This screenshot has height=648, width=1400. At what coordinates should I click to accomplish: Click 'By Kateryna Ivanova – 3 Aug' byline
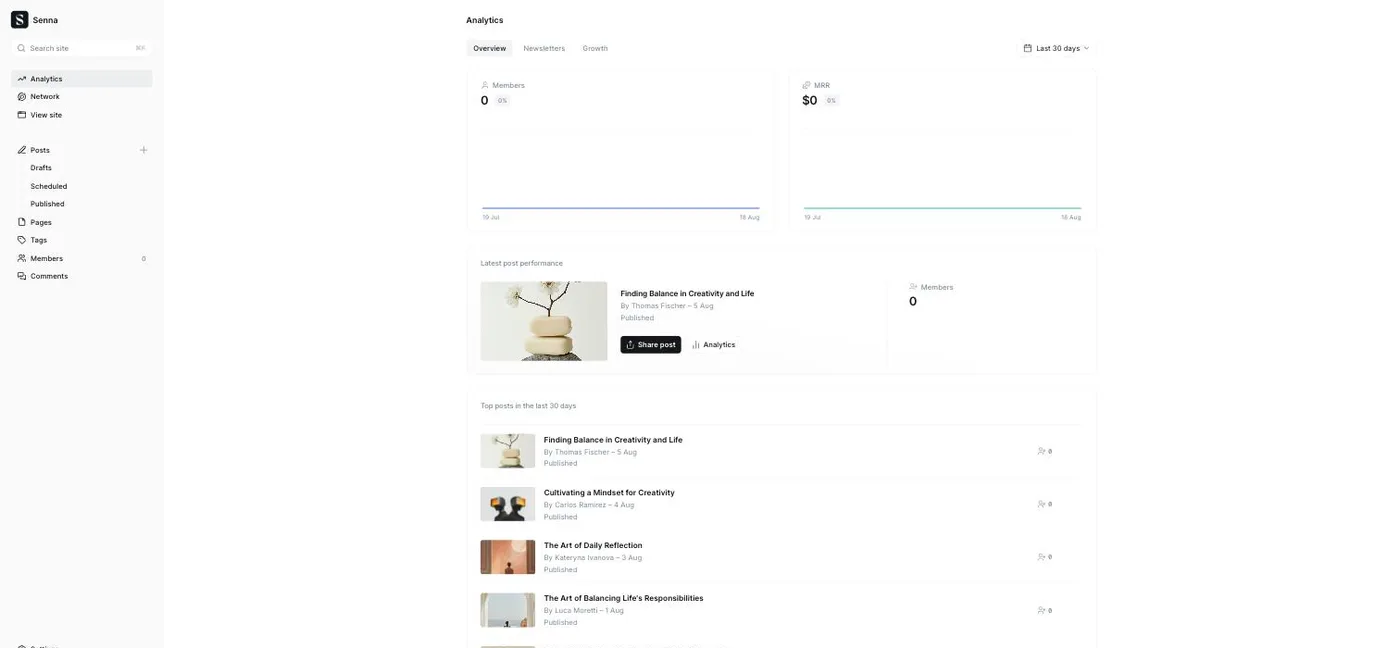click(x=593, y=558)
